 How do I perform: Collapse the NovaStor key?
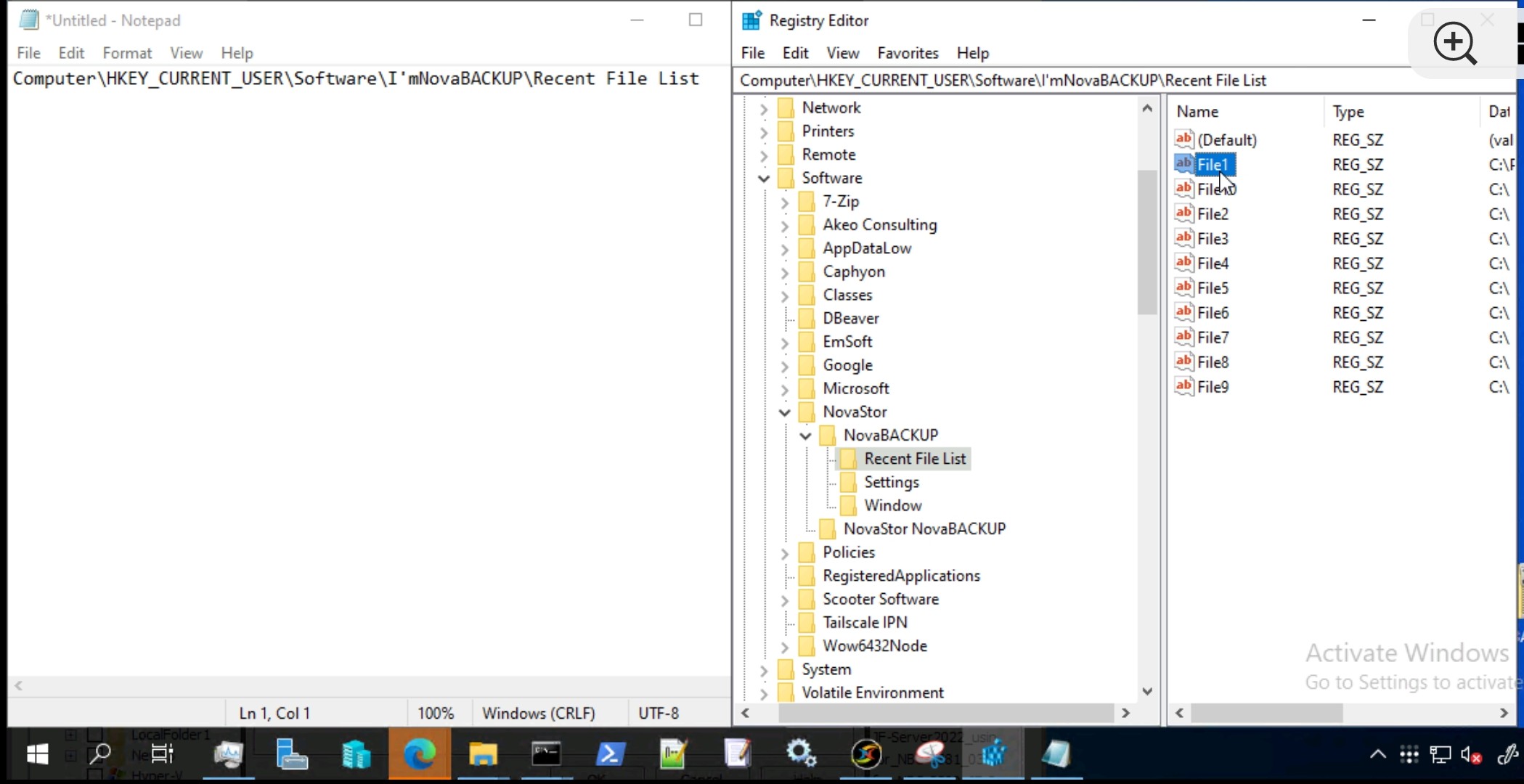(784, 412)
